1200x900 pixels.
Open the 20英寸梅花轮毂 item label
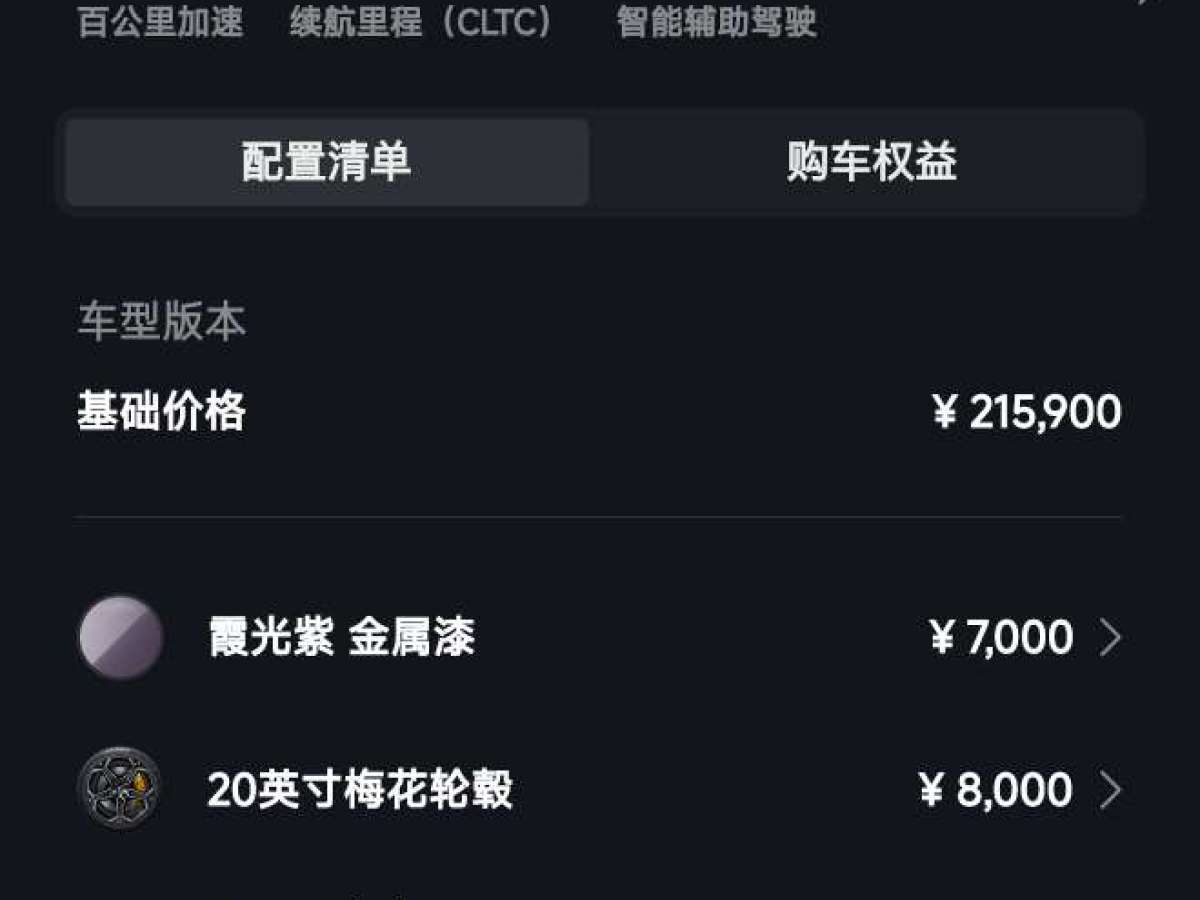(360, 791)
